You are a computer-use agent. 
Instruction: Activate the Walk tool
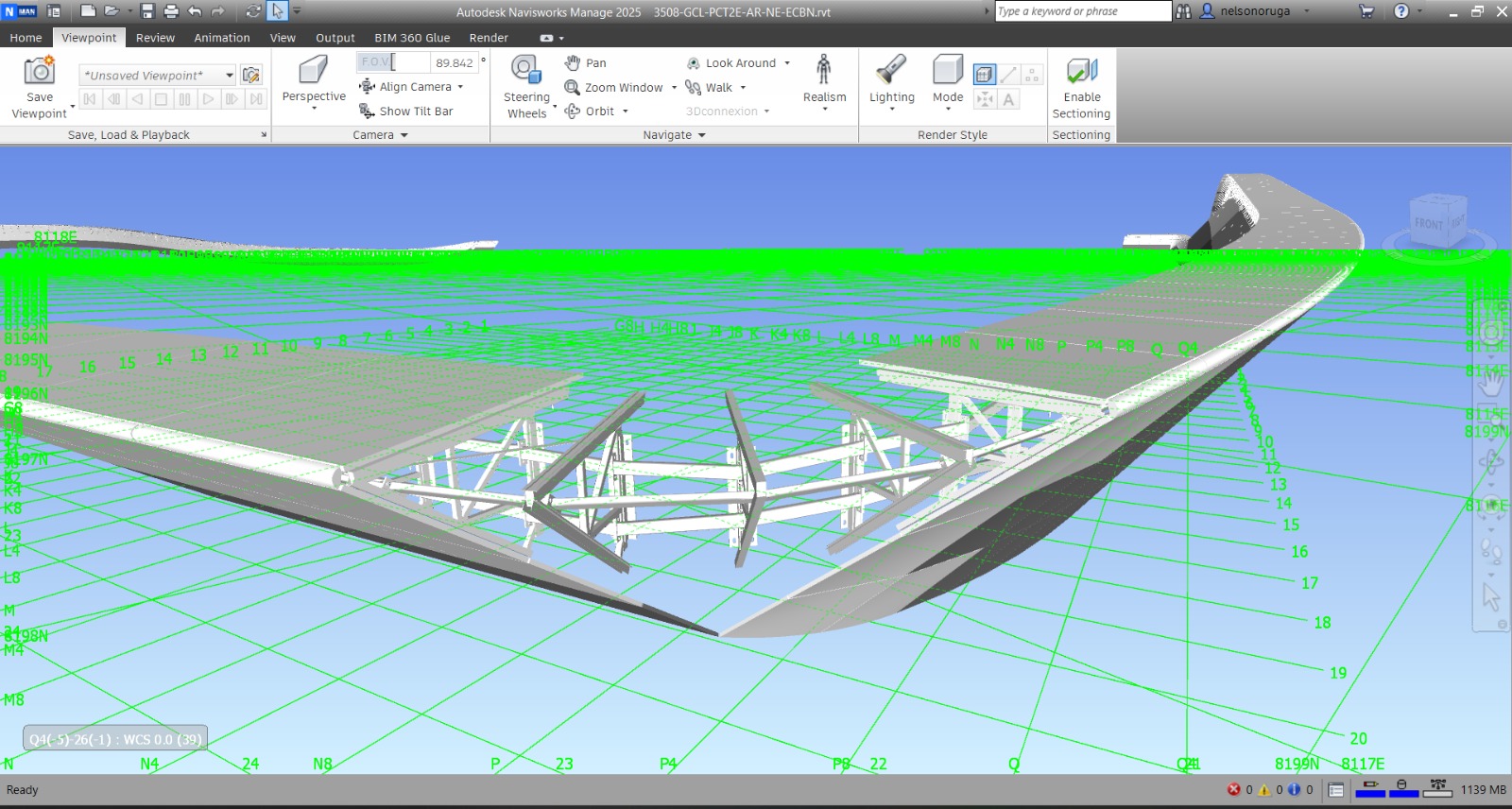[x=709, y=88]
